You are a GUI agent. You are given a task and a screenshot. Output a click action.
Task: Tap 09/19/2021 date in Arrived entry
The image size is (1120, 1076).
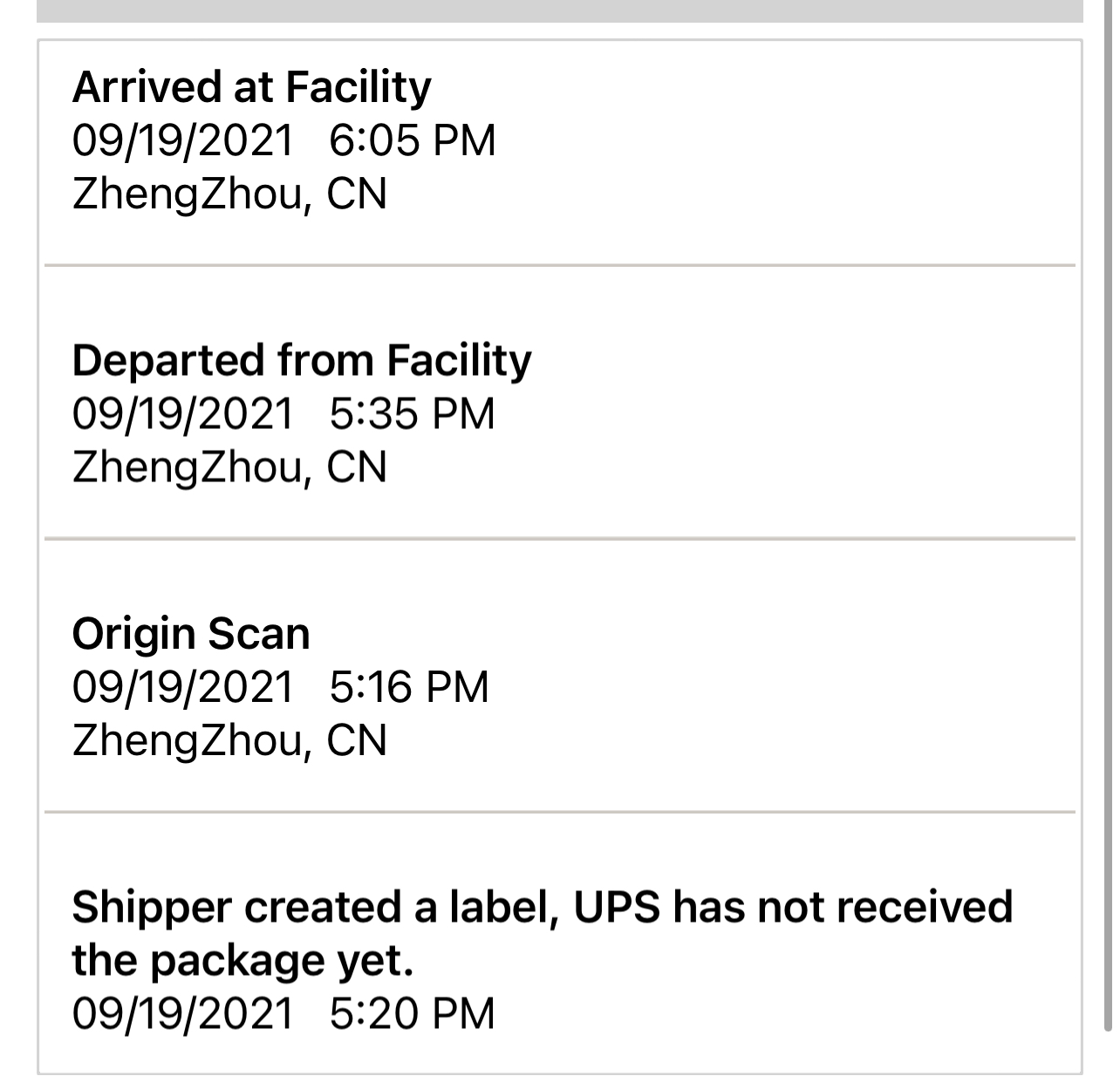tap(183, 140)
